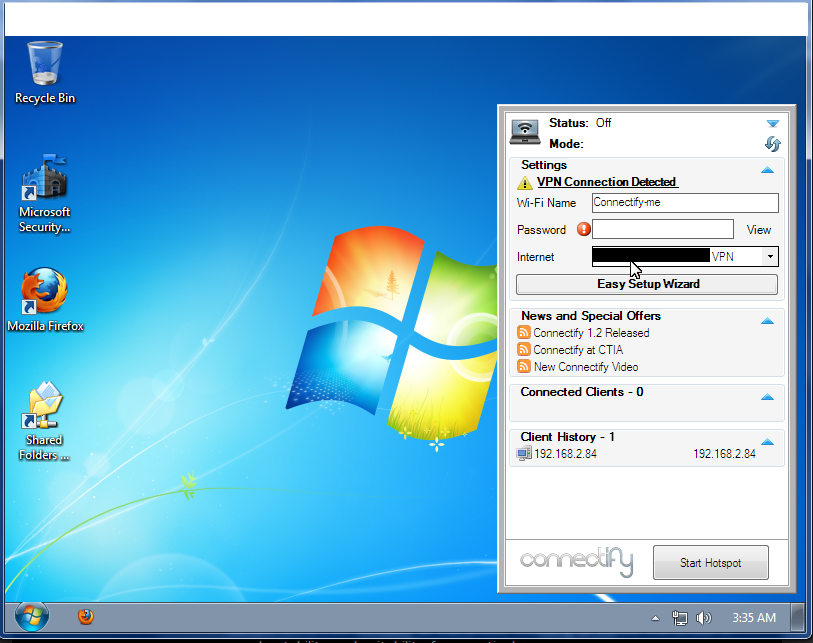Screen dimensions: 813x643
Task: Collapse the News and Special Offers section
Action: click(x=767, y=321)
